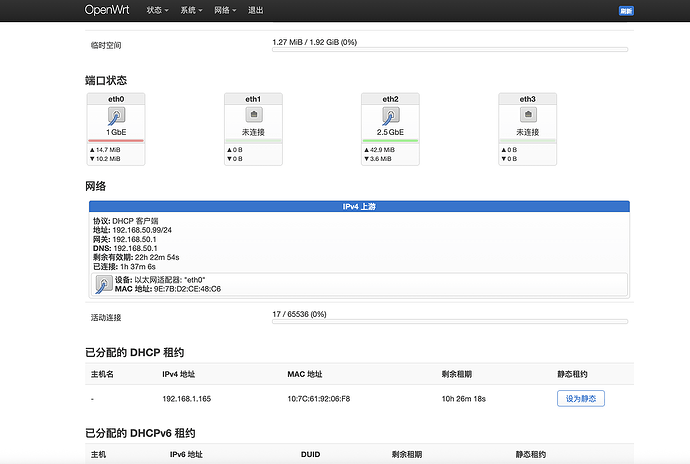Open the 系统 dropdown menu
This screenshot has width=690, height=464.
tap(192, 10)
